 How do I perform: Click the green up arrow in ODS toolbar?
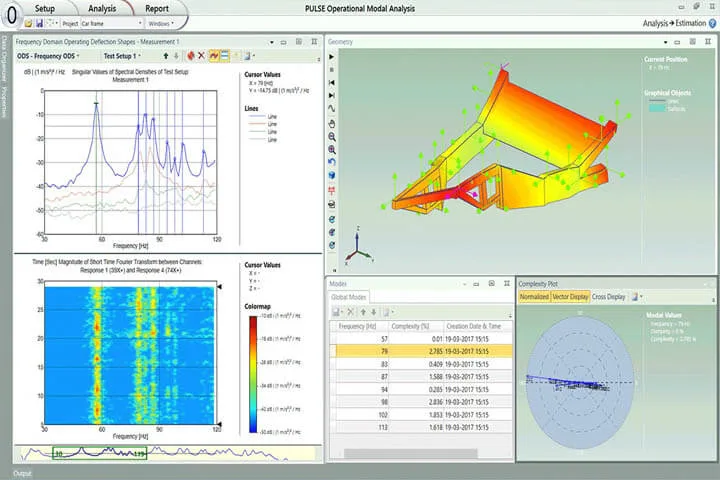166,56
